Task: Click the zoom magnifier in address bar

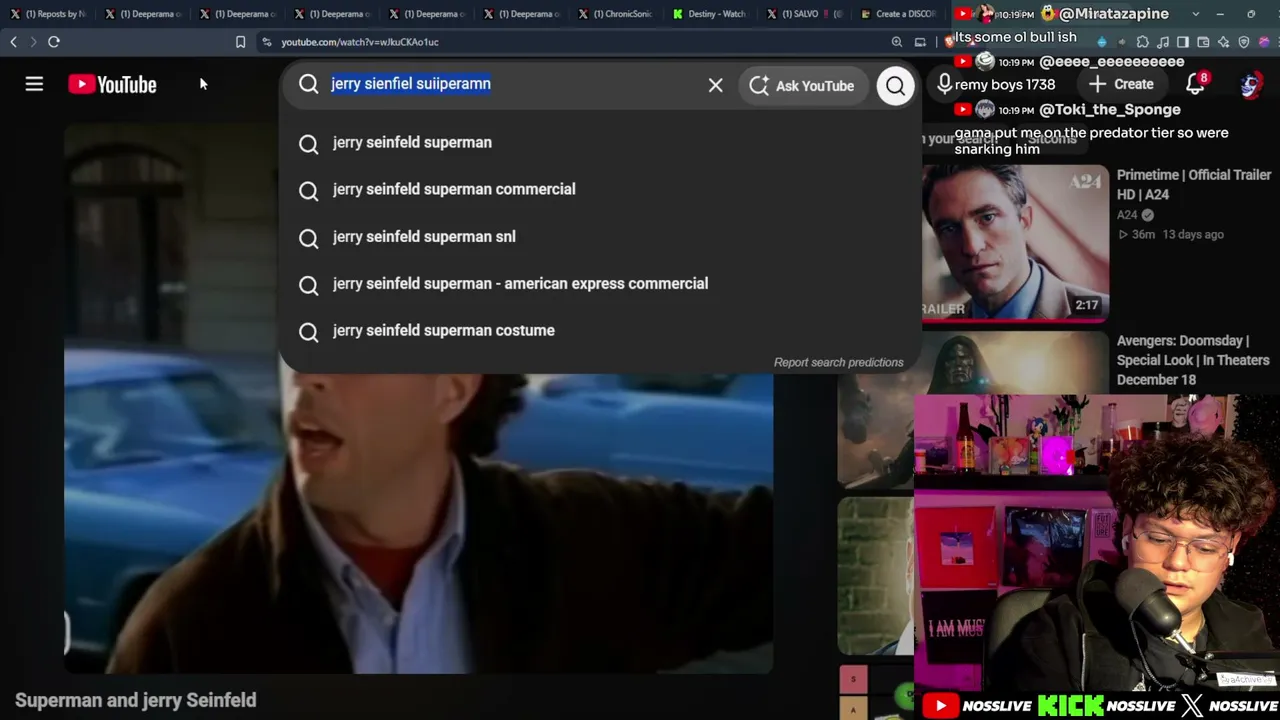Action: [x=897, y=42]
